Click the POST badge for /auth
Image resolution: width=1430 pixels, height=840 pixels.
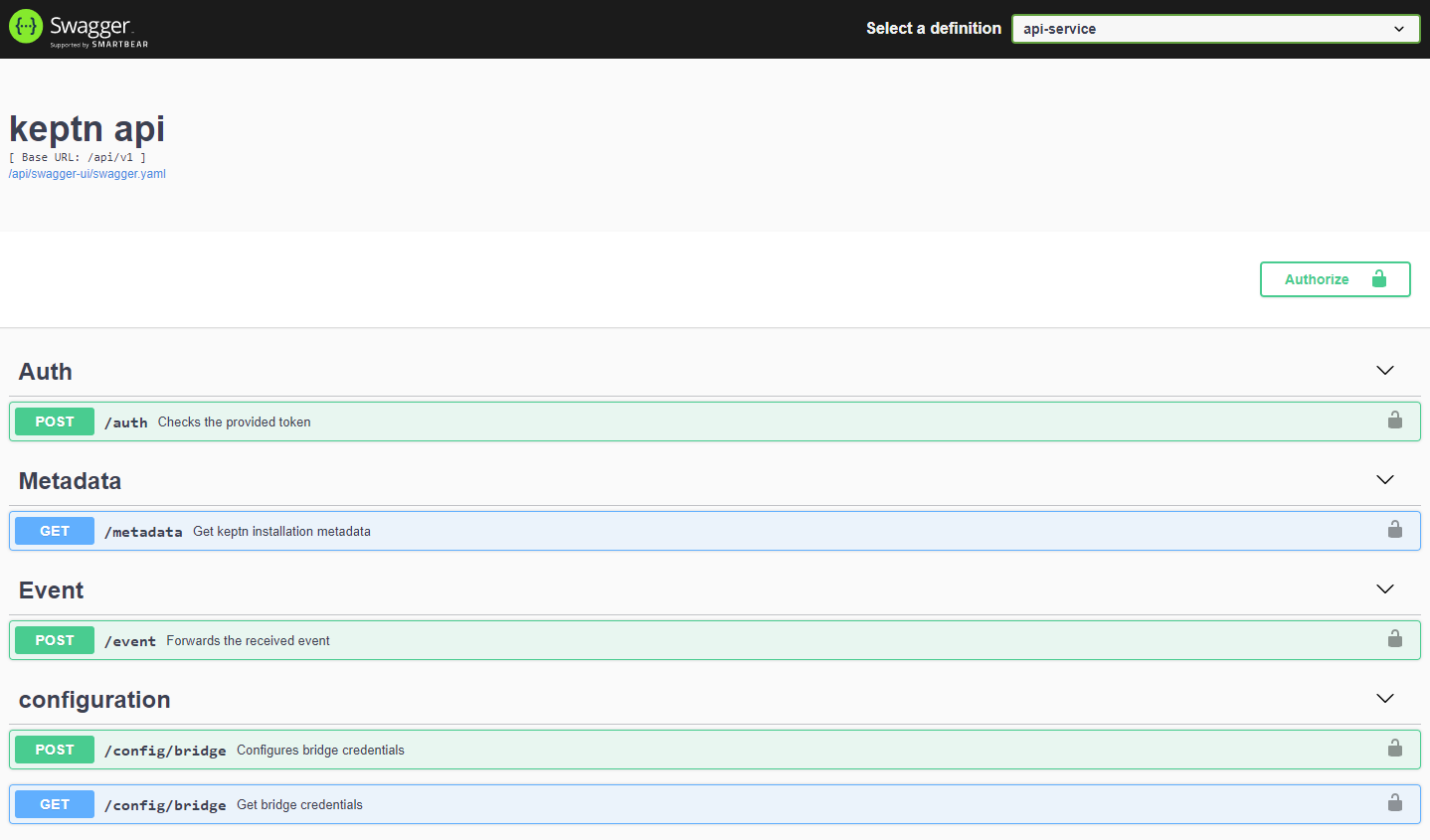(55, 421)
